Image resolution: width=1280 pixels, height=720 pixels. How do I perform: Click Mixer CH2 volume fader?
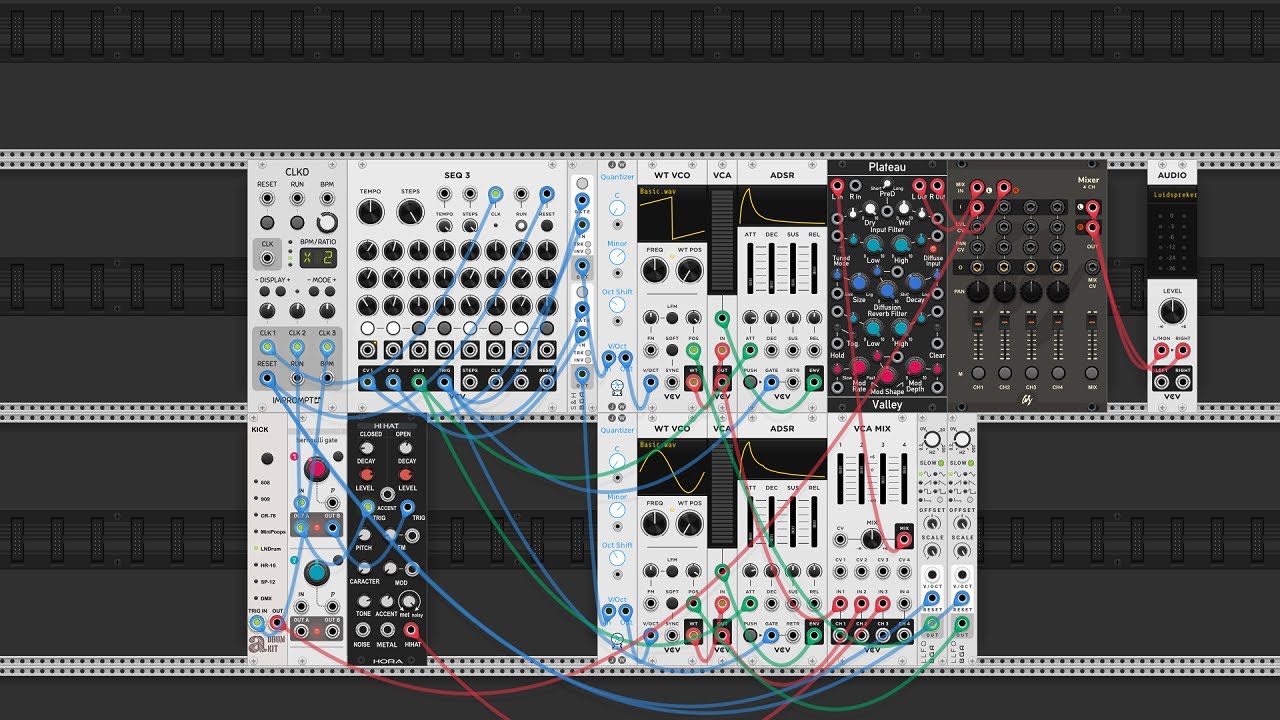click(x=1005, y=335)
